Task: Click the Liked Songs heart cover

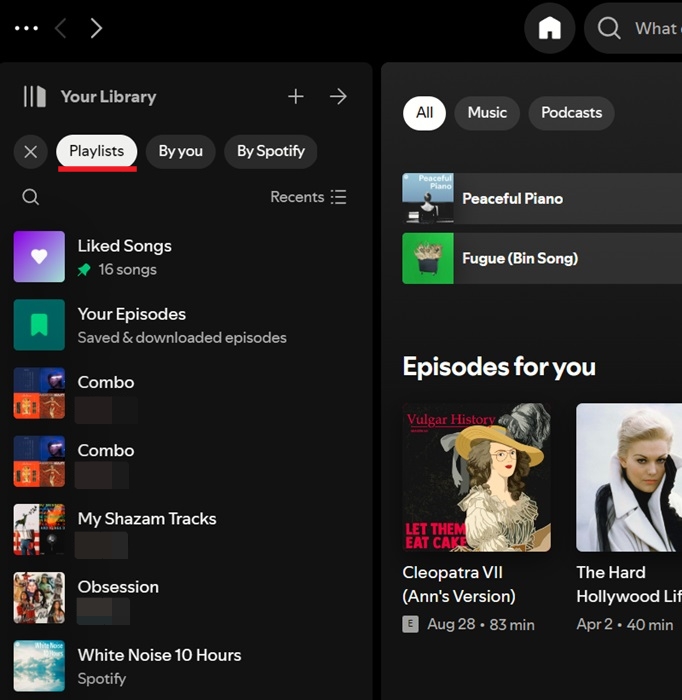Action: (39, 257)
